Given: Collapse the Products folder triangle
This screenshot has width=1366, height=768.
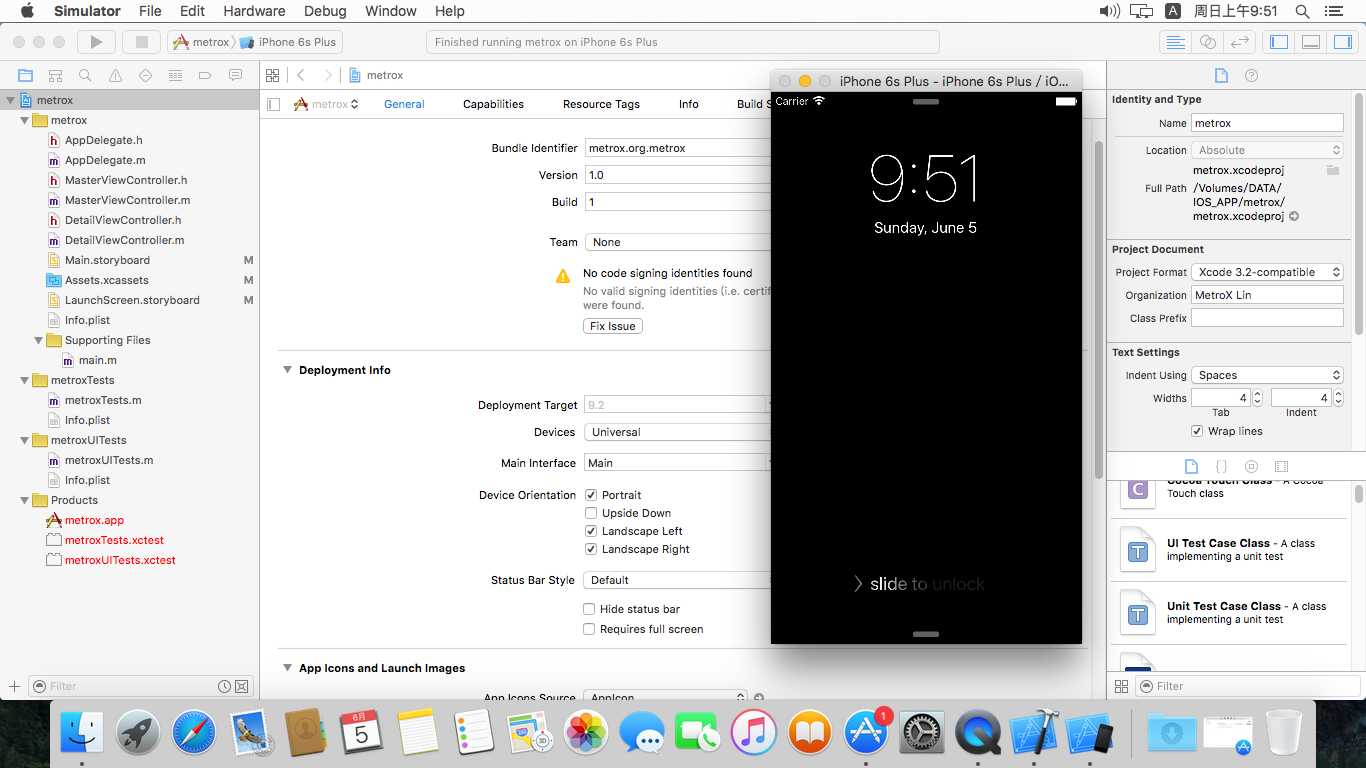Looking at the screenshot, I should click(25, 500).
